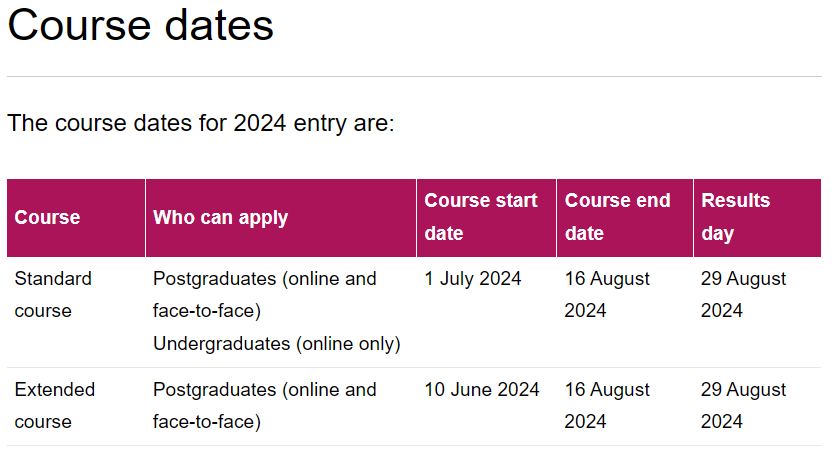Select the 'Results day' header cell

click(757, 218)
